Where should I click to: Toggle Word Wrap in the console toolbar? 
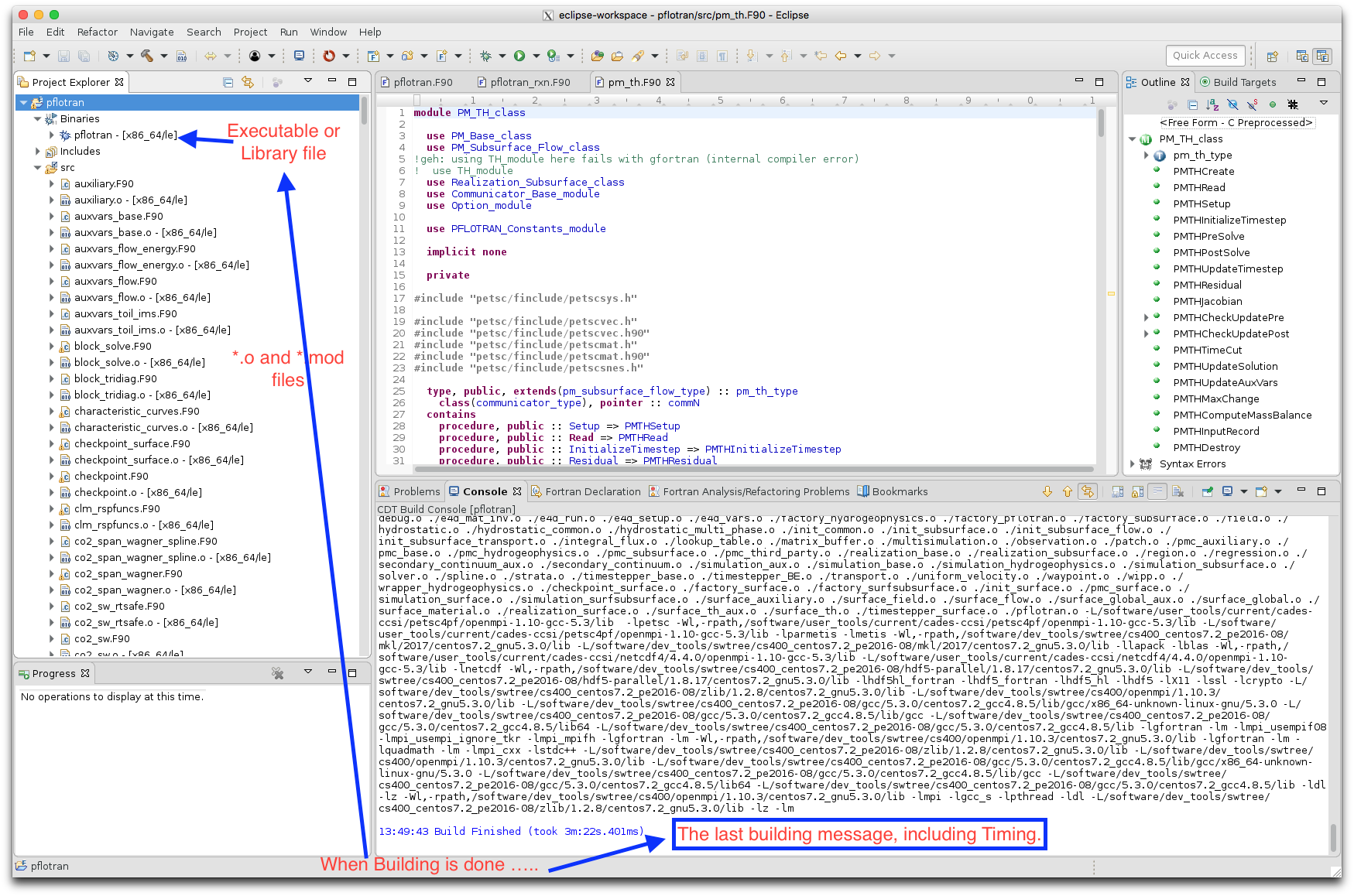pyautogui.click(x=1157, y=491)
